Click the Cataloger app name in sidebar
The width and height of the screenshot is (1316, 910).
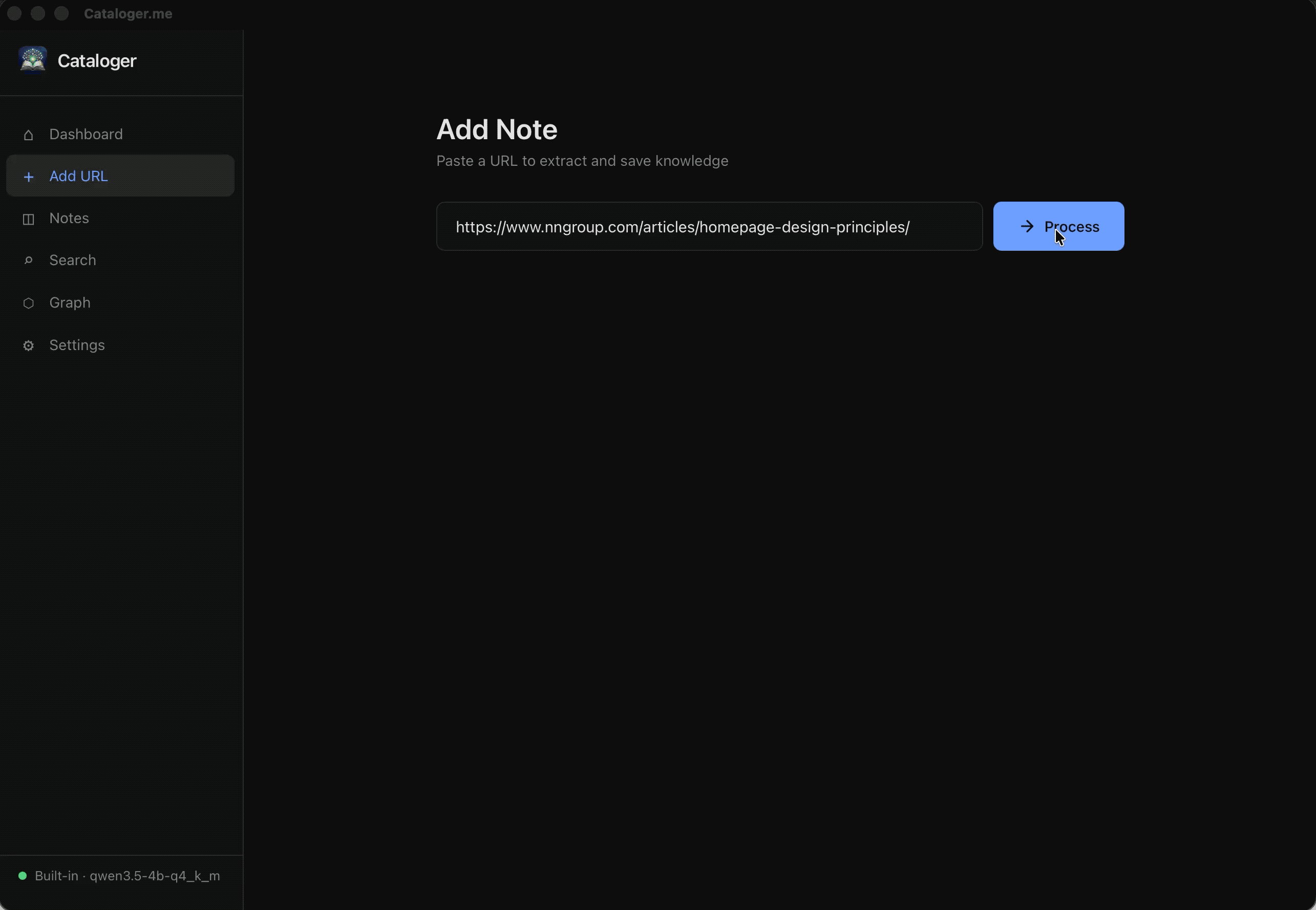97,61
